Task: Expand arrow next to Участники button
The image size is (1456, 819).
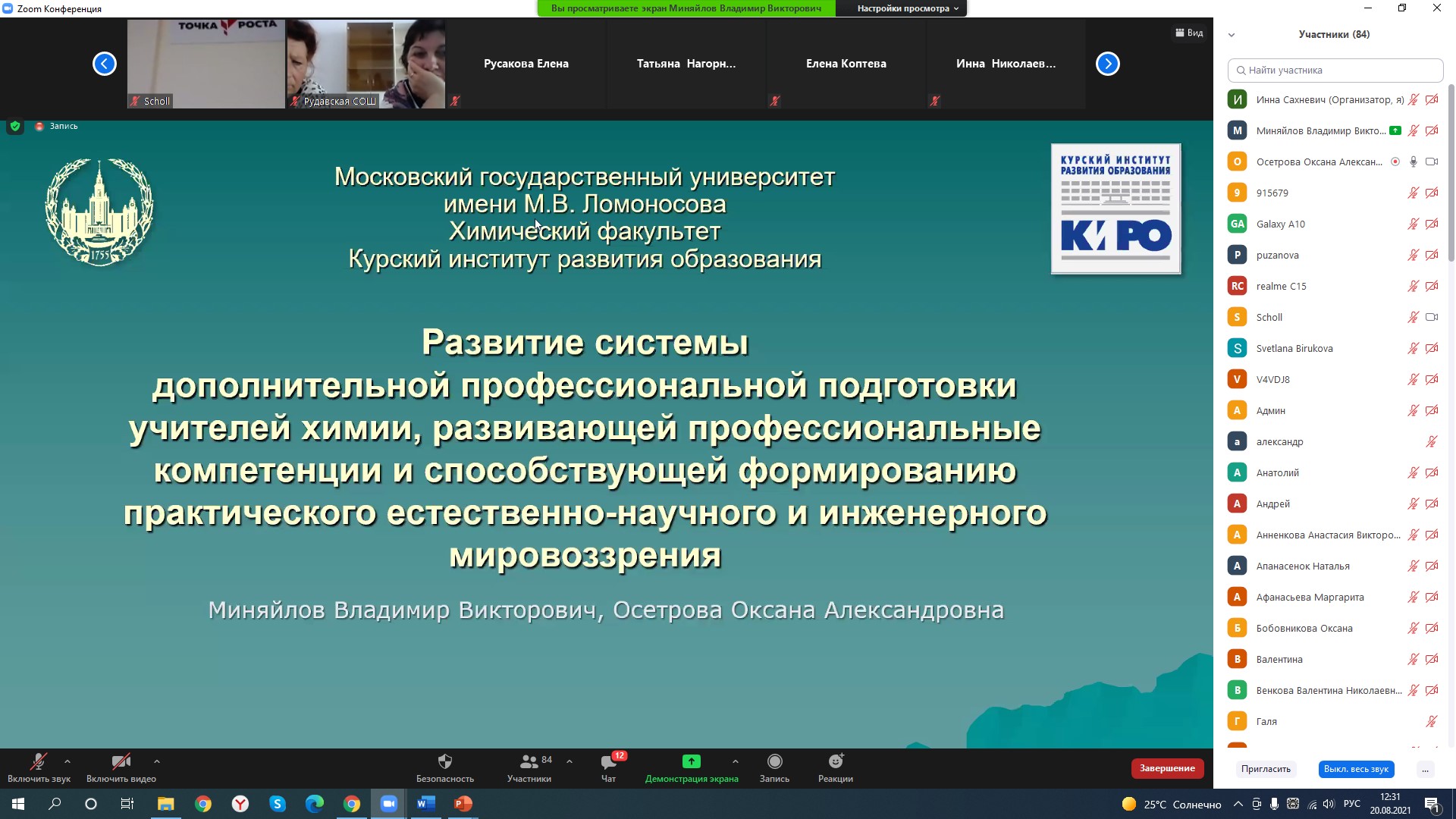Action: tap(569, 761)
